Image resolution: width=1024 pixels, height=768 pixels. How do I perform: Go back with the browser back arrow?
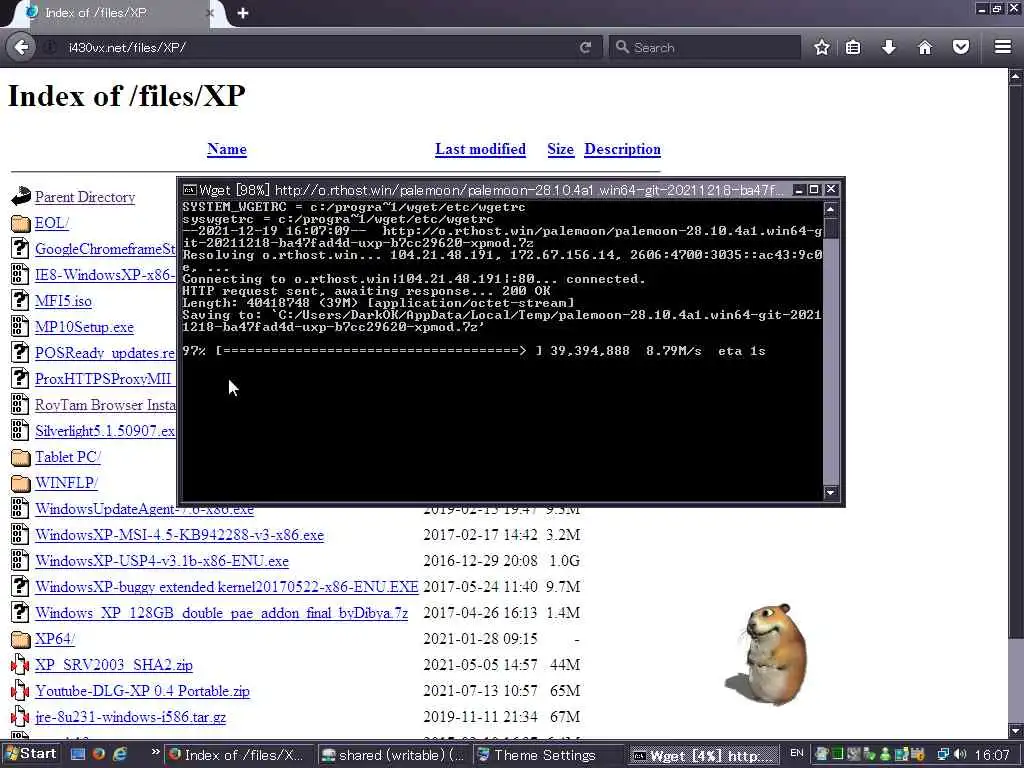click(x=21, y=47)
